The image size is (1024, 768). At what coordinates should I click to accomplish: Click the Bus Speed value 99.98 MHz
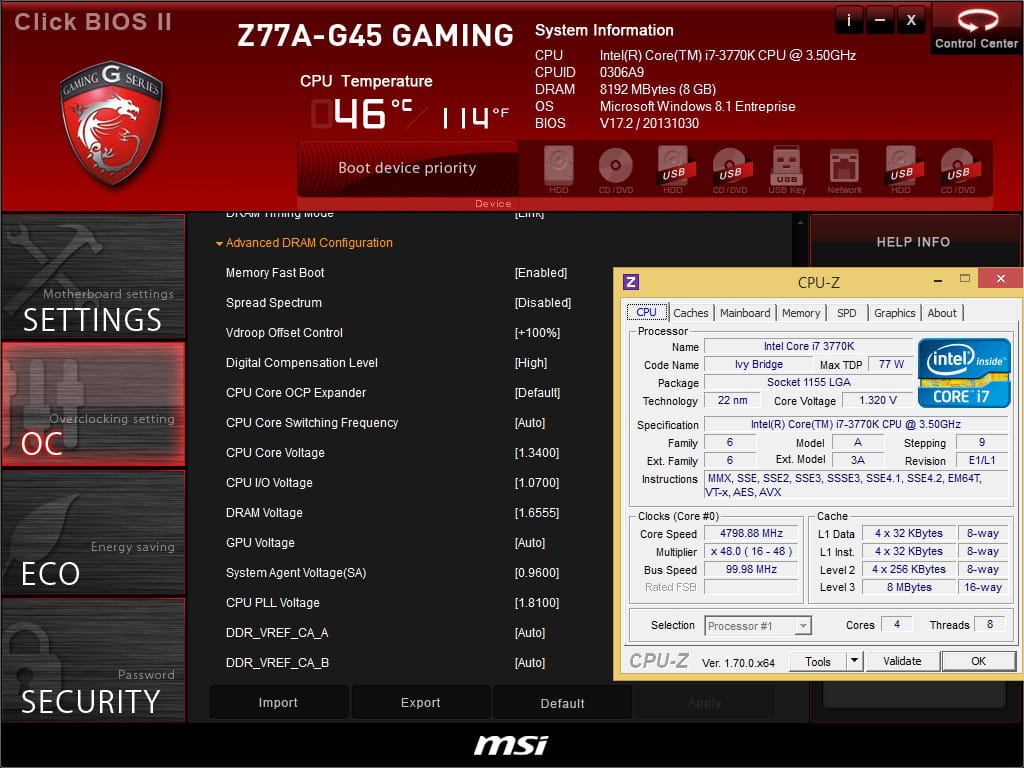751,569
